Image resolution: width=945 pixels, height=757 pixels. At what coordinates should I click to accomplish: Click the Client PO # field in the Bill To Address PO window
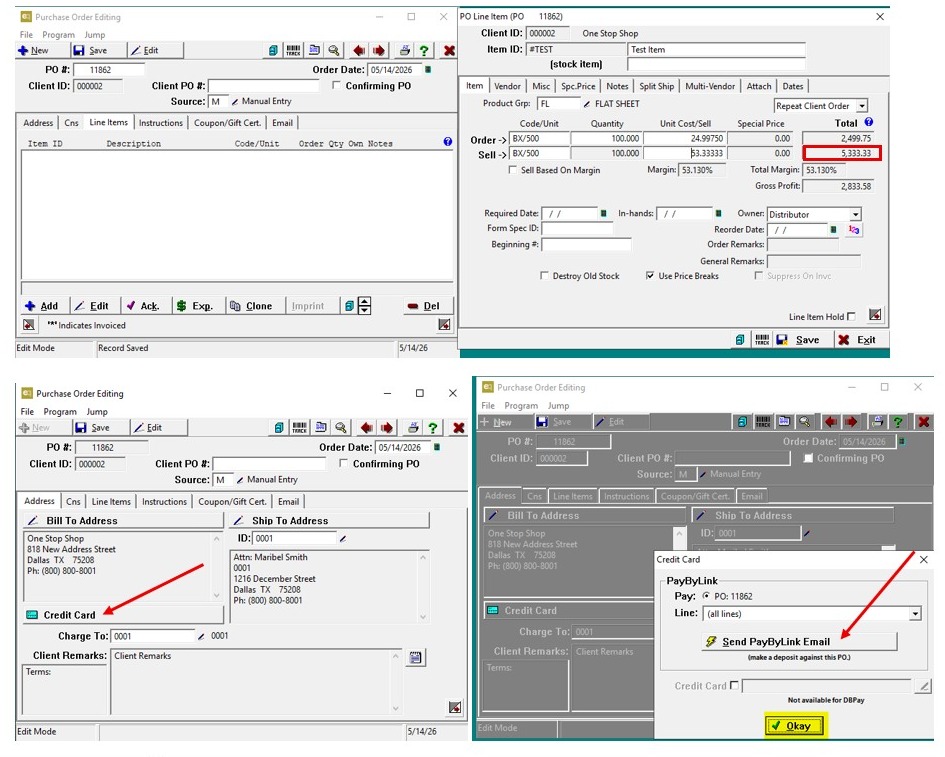269,463
